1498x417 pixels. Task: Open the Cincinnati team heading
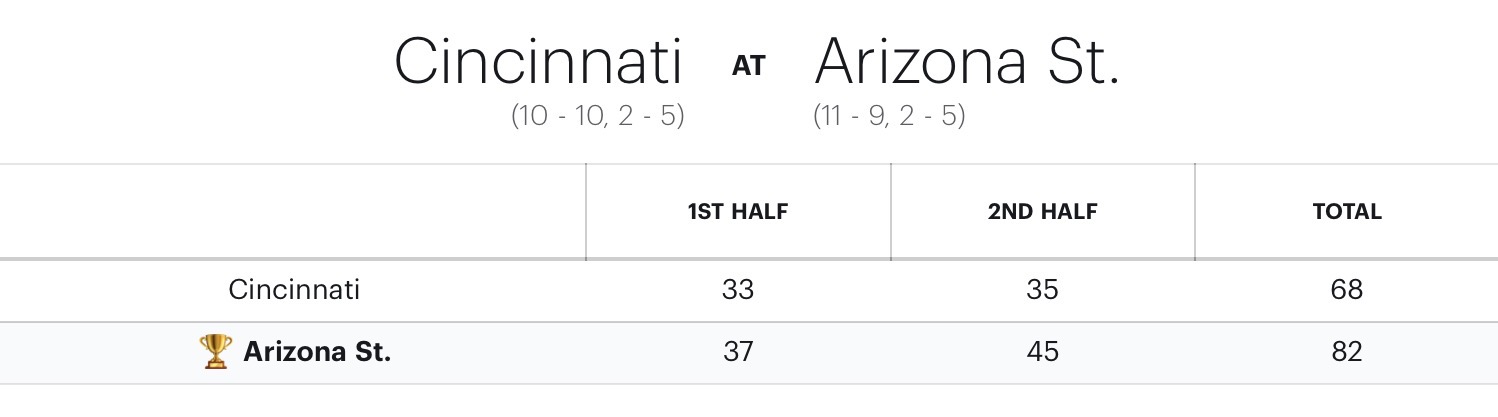point(538,63)
